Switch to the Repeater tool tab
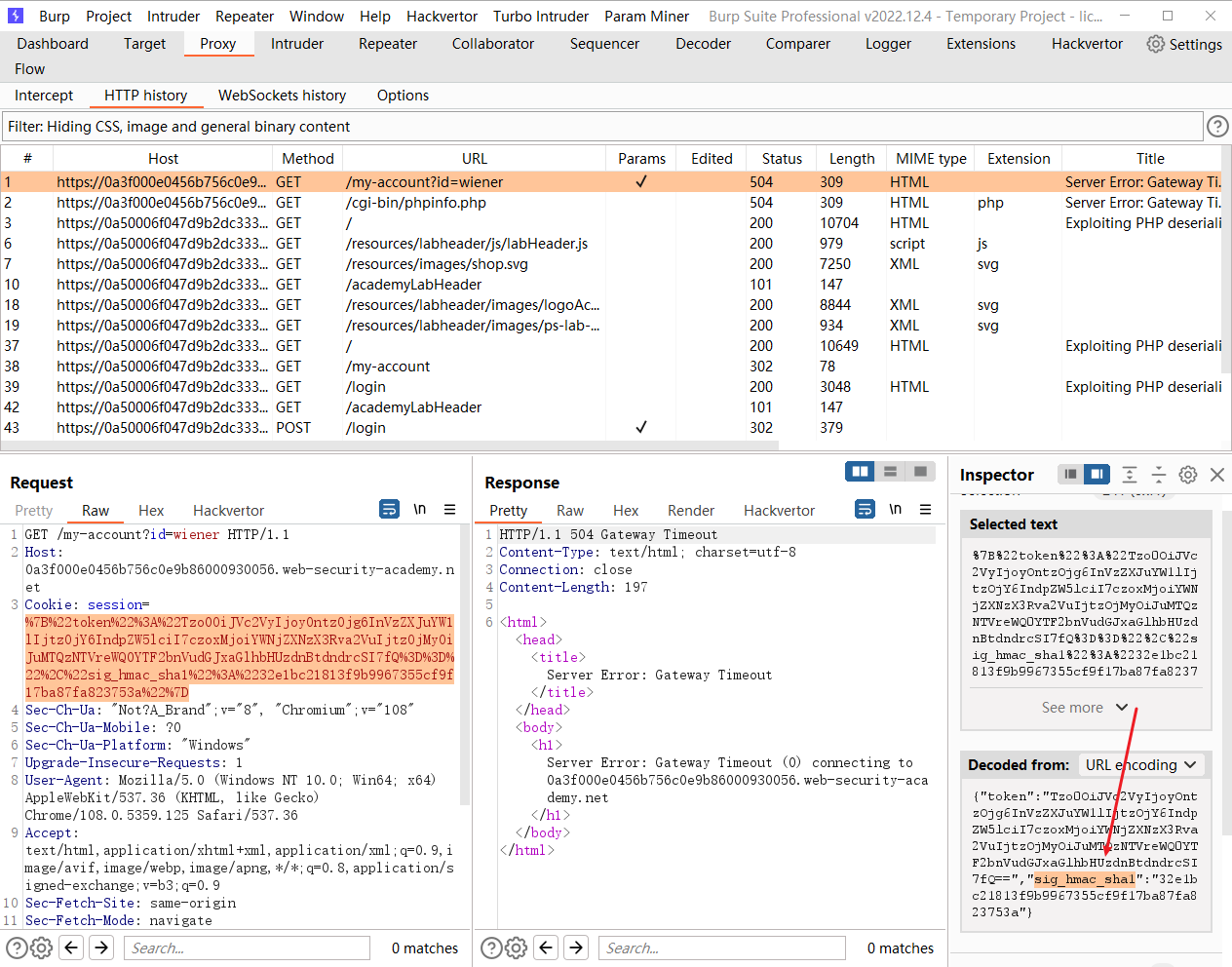The image size is (1232, 967). 388,44
